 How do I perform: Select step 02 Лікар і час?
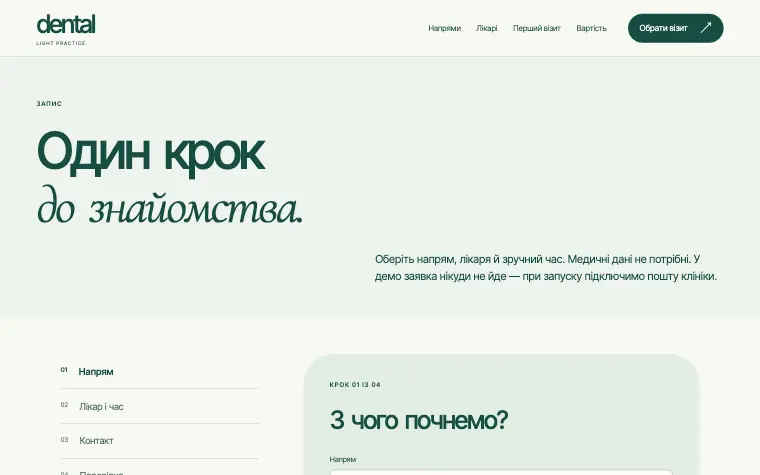click(159, 407)
